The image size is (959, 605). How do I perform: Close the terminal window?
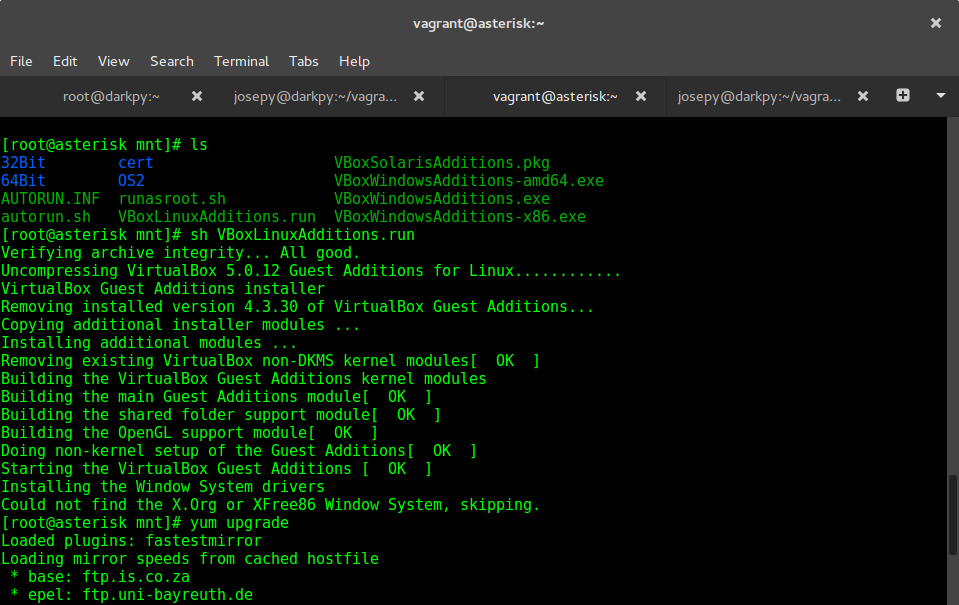(936, 23)
